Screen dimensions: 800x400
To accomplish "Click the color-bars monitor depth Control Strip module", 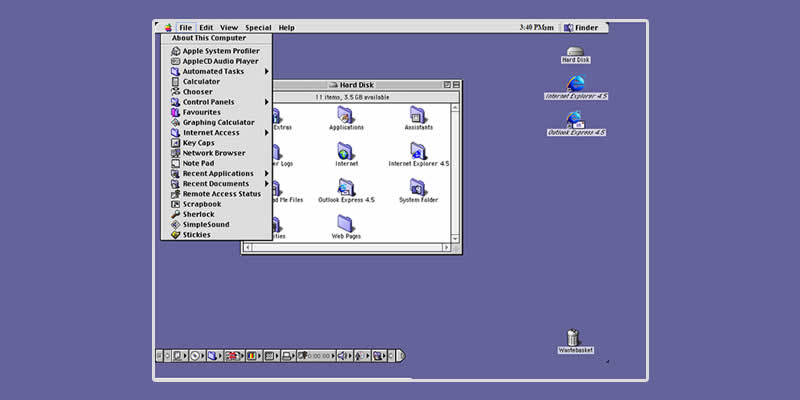I will 254,356.
